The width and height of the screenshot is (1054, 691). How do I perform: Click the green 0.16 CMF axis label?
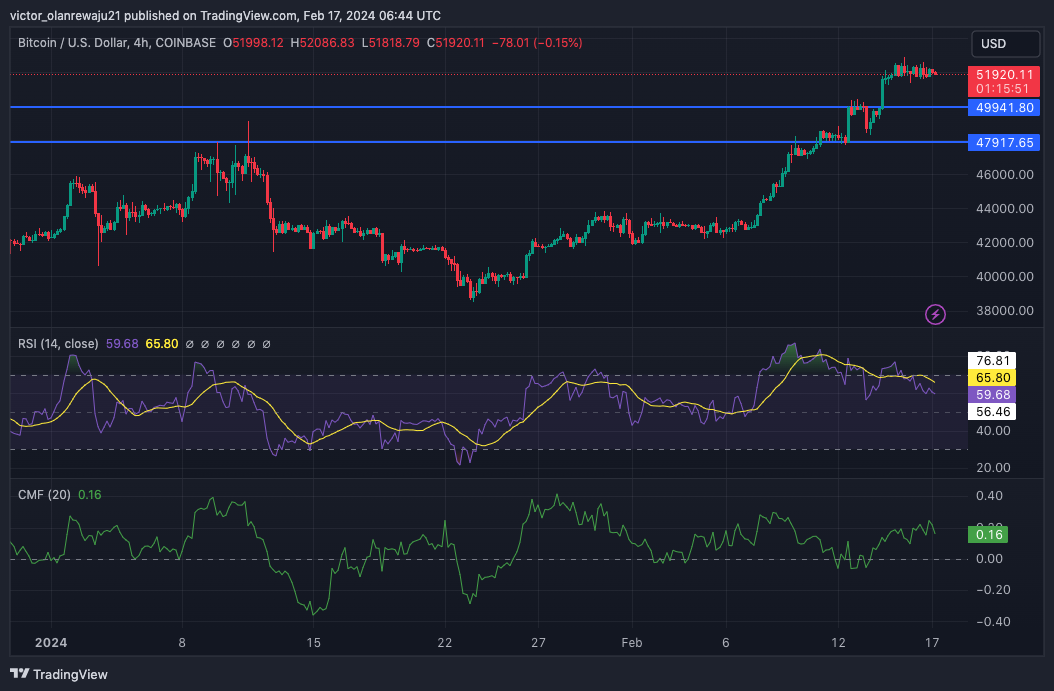[x=989, y=535]
